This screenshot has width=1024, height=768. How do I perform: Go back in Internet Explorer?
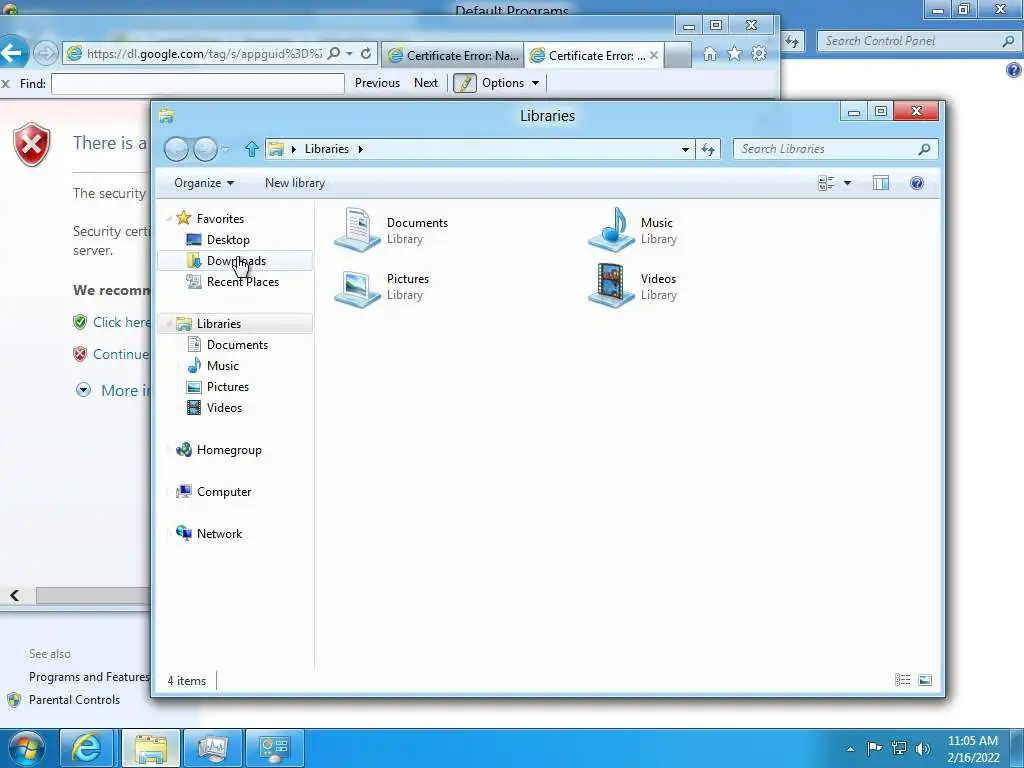tap(13, 52)
